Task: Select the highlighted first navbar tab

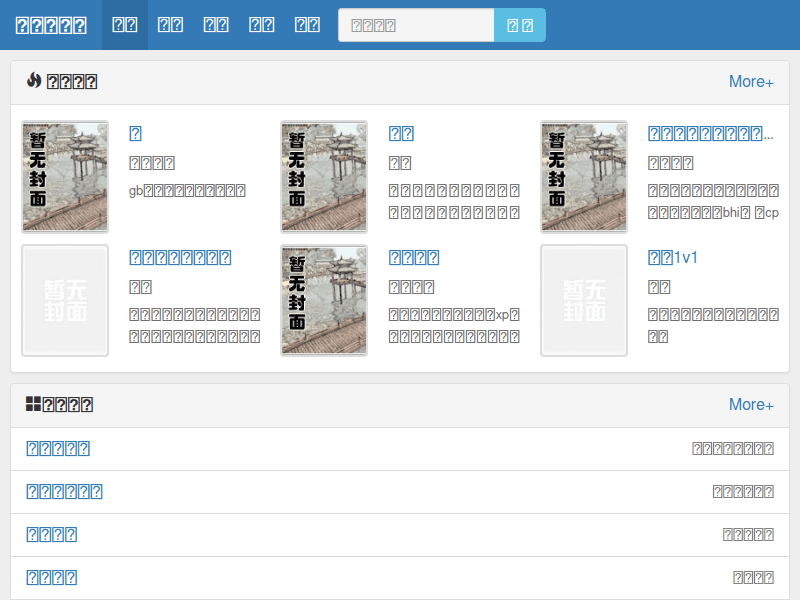Action: coord(125,25)
